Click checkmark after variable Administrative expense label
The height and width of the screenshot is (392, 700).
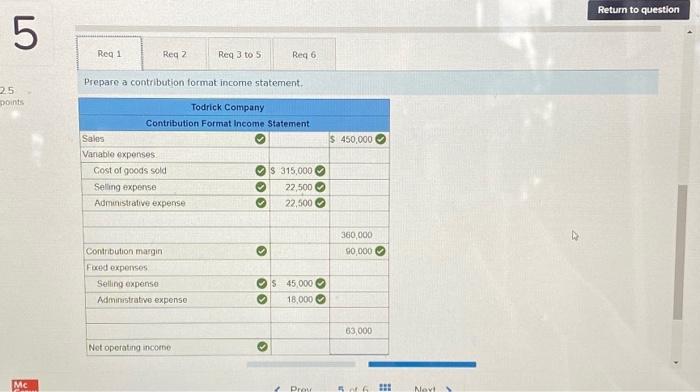point(261,203)
